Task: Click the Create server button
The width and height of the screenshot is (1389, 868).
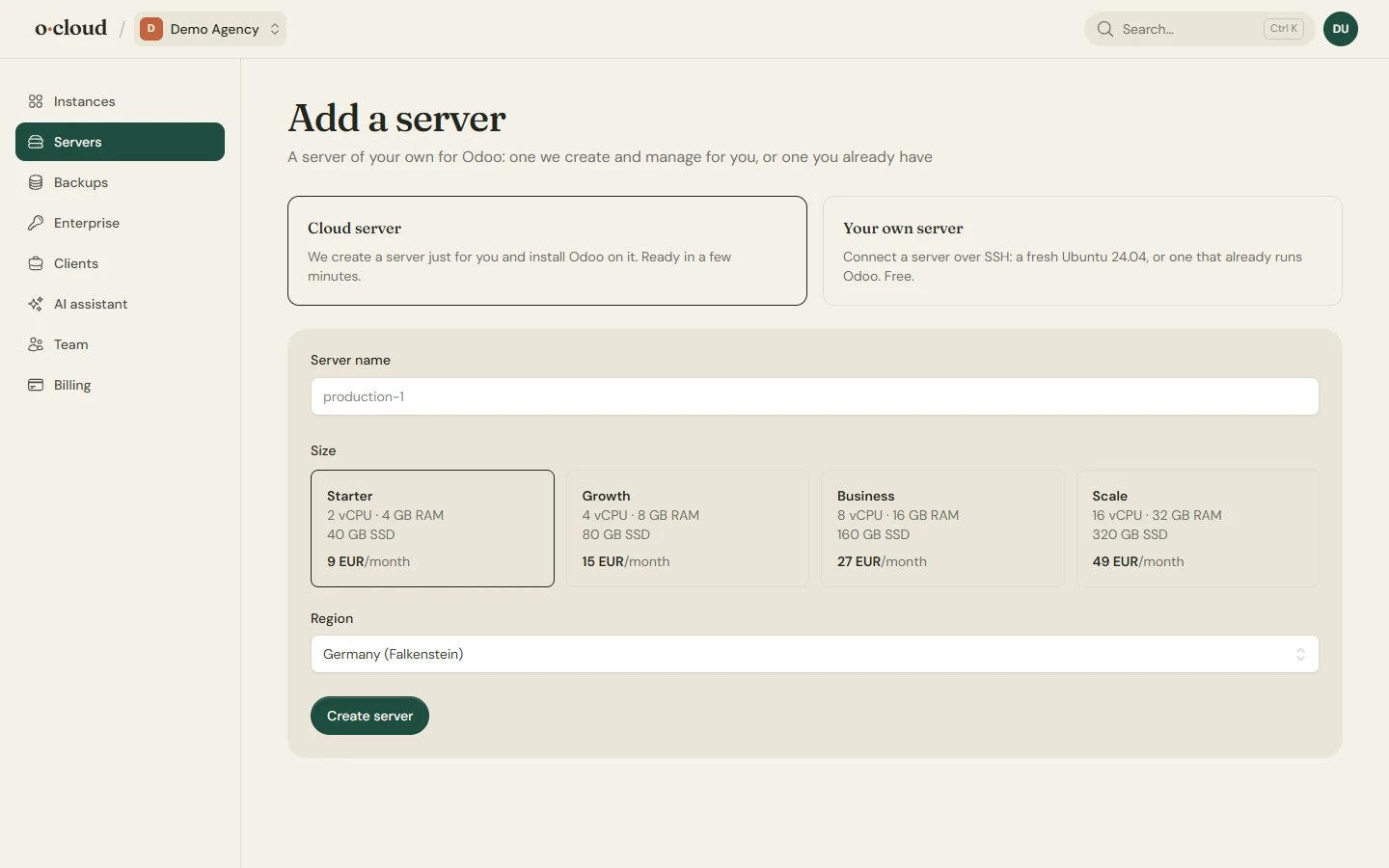Action: (369, 716)
